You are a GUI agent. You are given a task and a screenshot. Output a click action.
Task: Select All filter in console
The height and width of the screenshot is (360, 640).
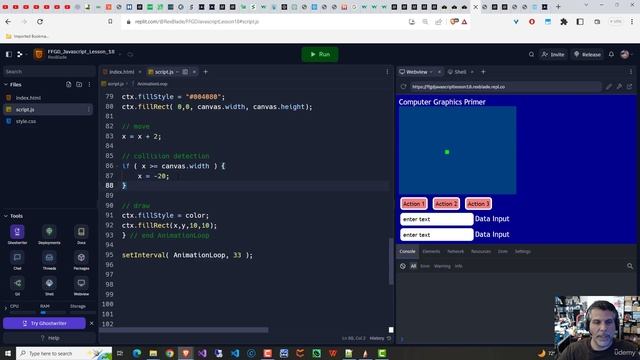(x=413, y=266)
